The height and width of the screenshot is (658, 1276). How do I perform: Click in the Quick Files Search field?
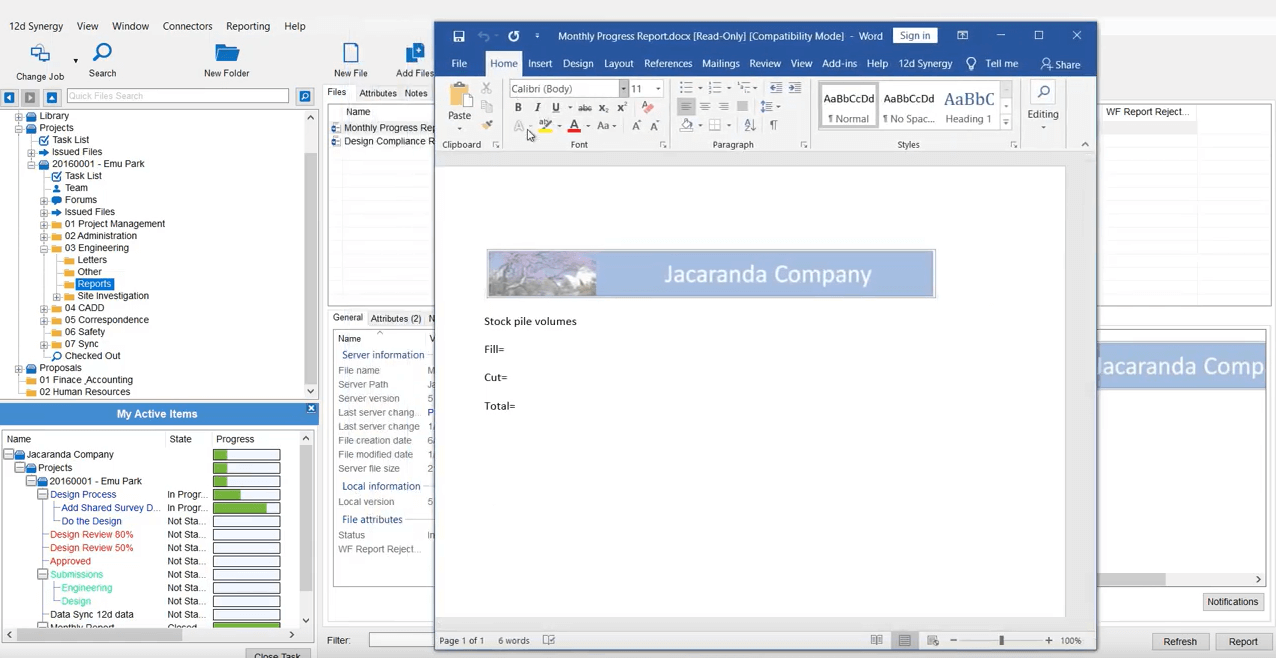coord(177,96)
